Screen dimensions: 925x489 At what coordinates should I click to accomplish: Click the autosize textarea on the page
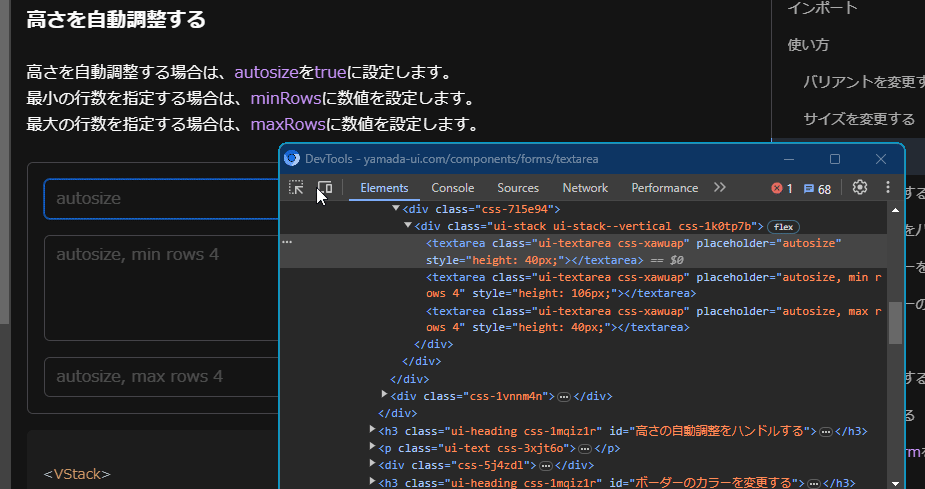(x=161, y=198)
